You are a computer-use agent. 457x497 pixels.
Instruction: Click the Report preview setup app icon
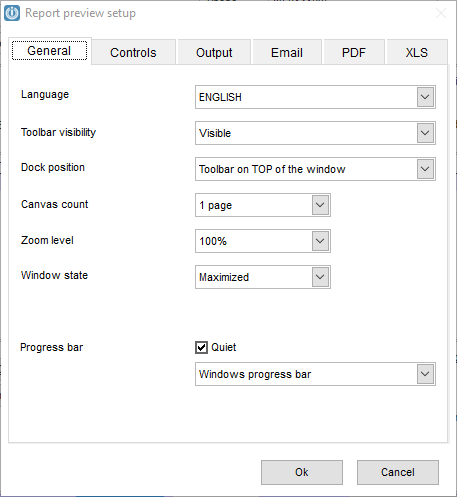[12, 13]
